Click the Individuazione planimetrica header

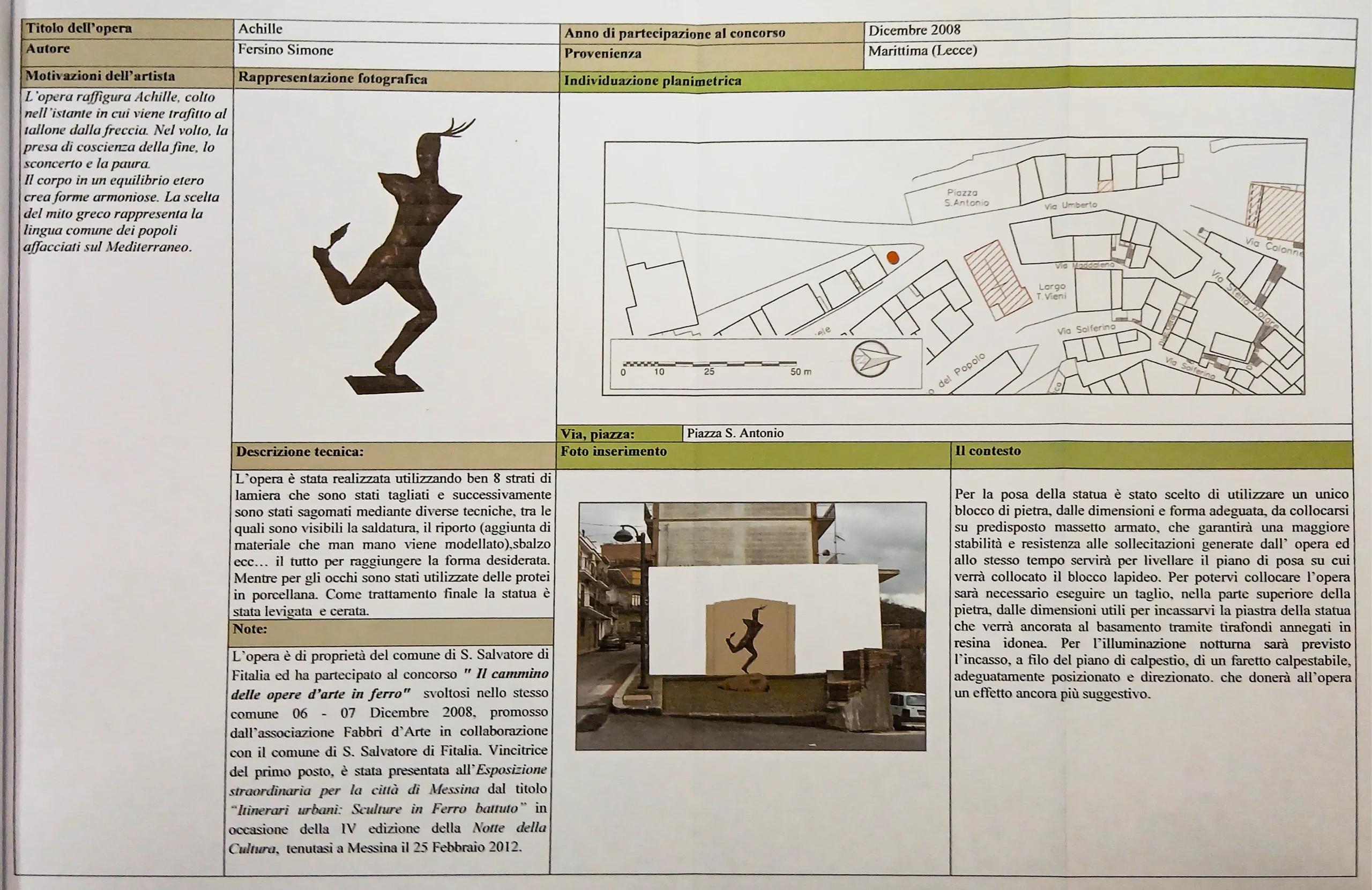tap(652, 81)
